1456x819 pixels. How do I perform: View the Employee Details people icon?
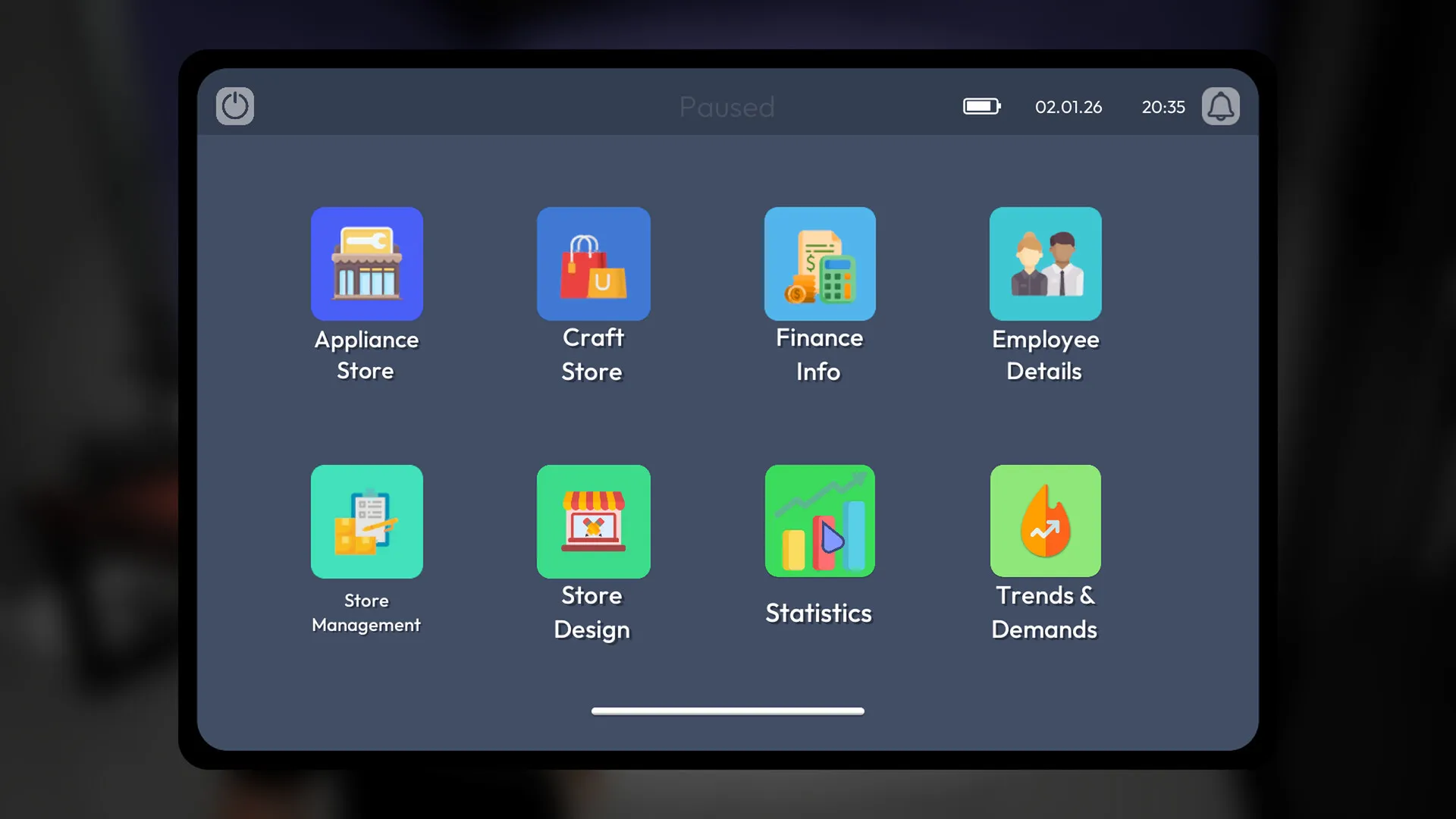1046,263
